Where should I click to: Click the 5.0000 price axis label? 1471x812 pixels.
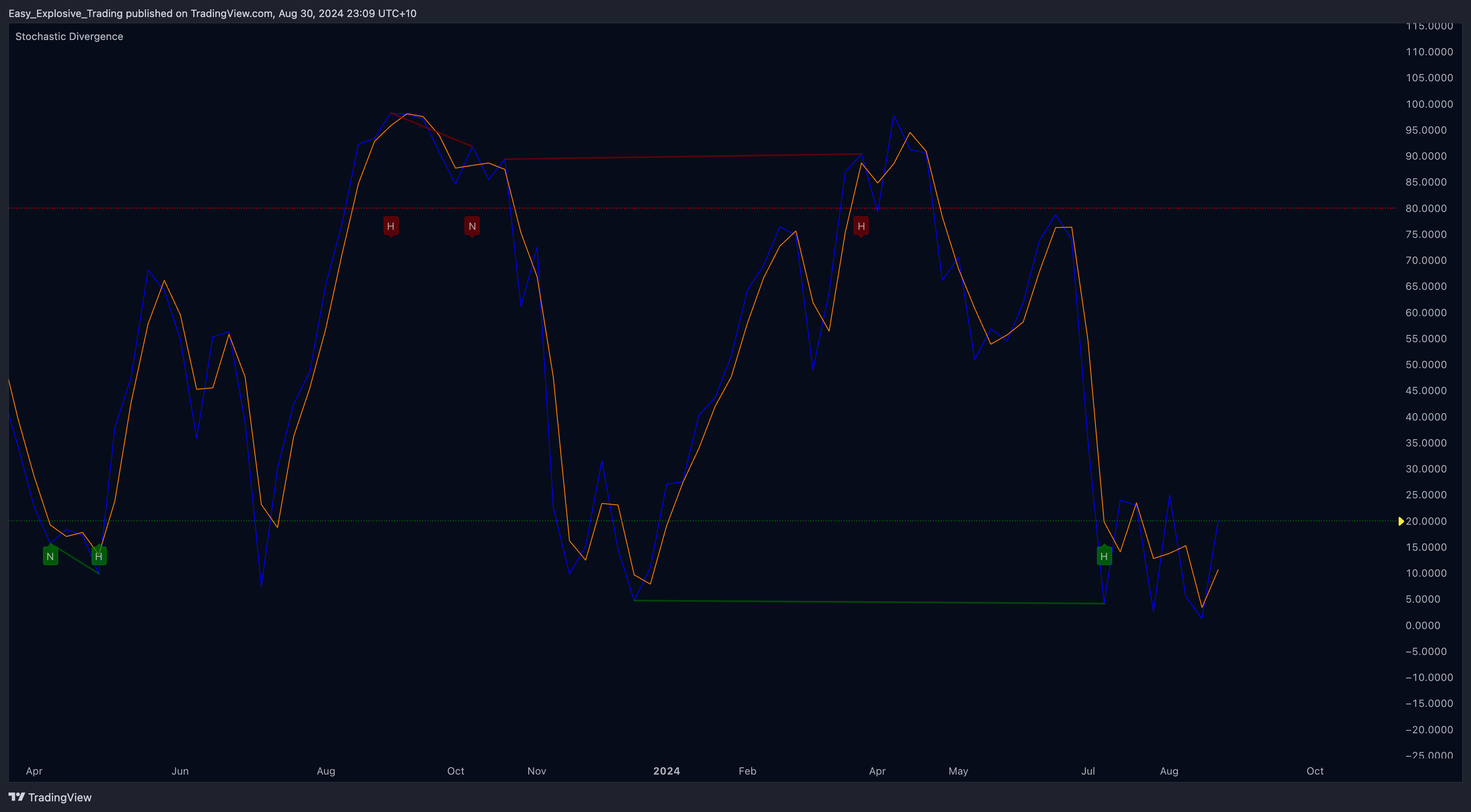pos(1423,599)
